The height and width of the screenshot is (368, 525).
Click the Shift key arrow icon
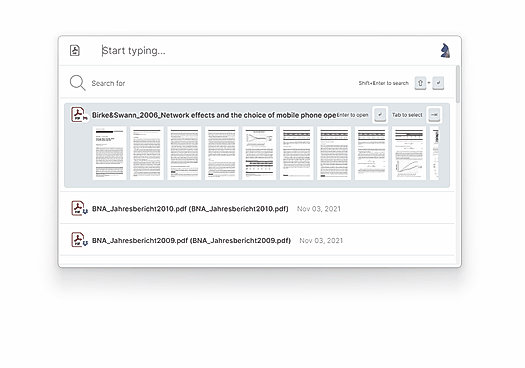[420, 83]
